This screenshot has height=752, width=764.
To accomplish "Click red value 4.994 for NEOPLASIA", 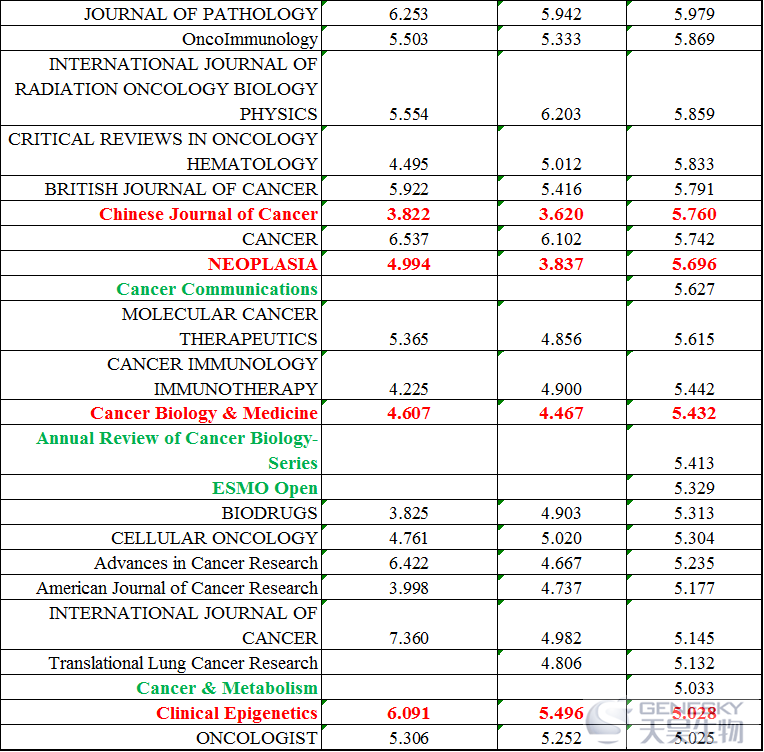I will (x=408, y=264).
